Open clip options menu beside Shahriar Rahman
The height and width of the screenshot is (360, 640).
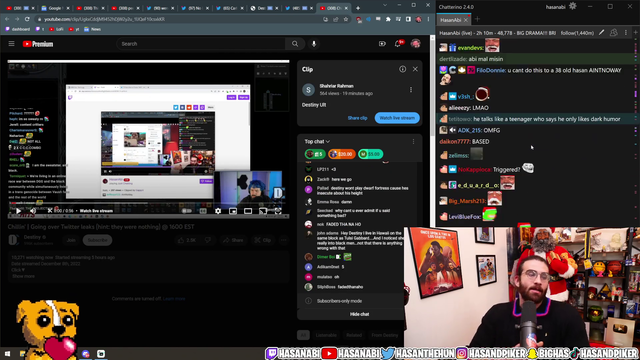(x=411, y=90)
